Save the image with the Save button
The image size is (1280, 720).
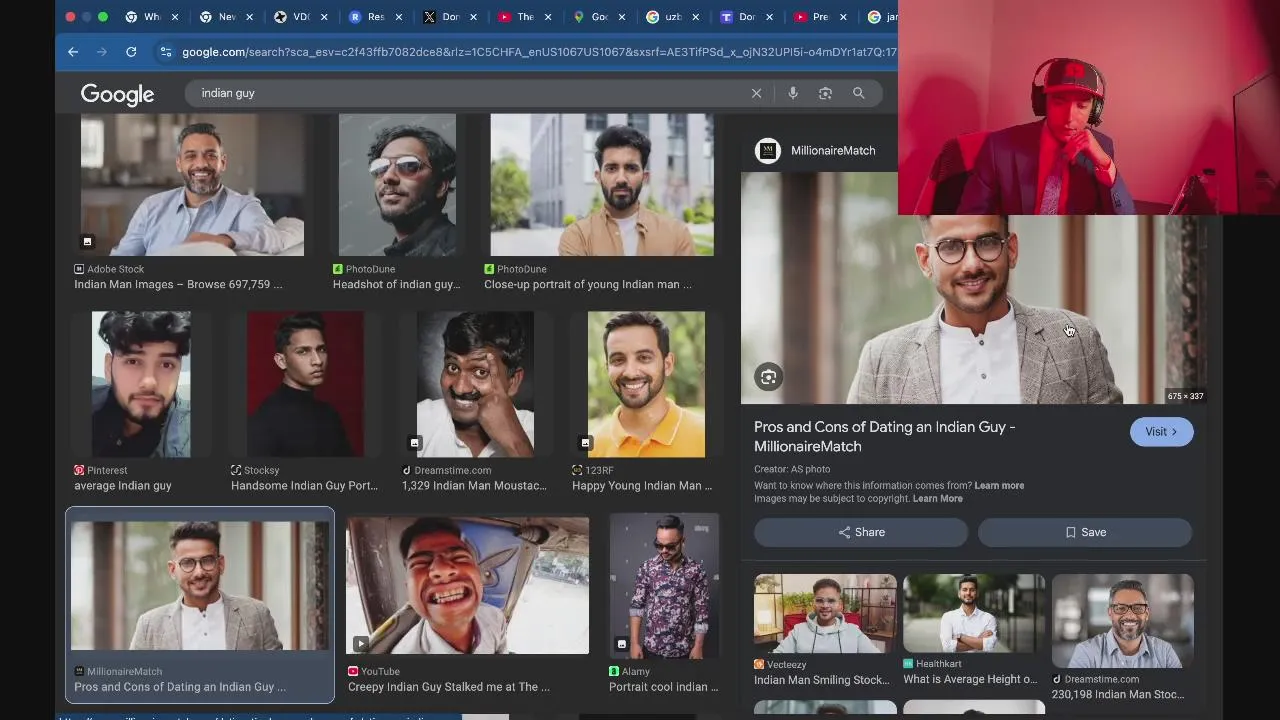click(x=1085, y=532)
